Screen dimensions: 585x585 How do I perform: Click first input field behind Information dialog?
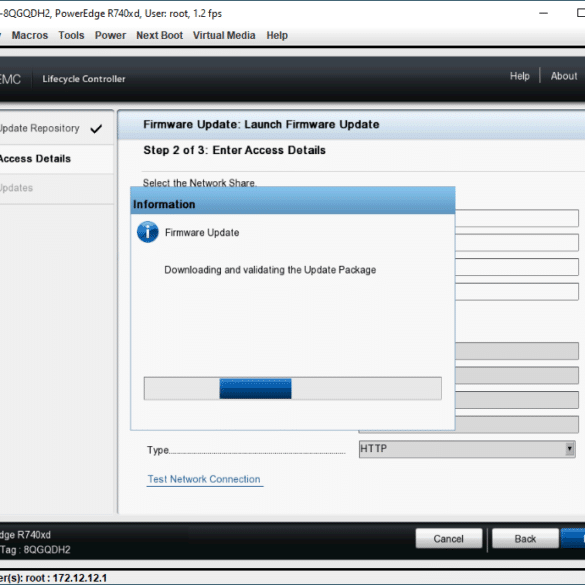point(517,218)
